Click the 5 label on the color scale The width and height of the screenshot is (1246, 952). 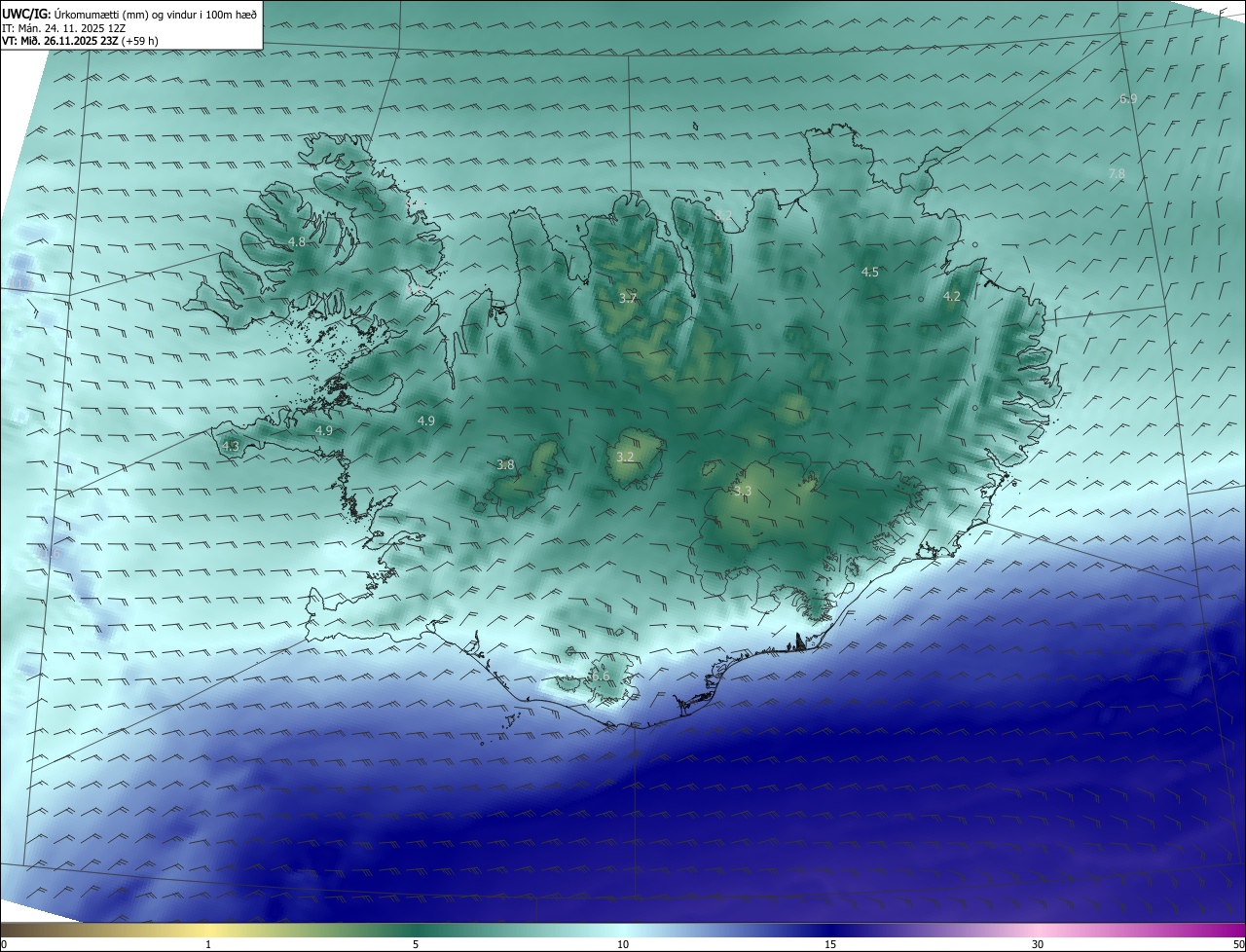416,944
